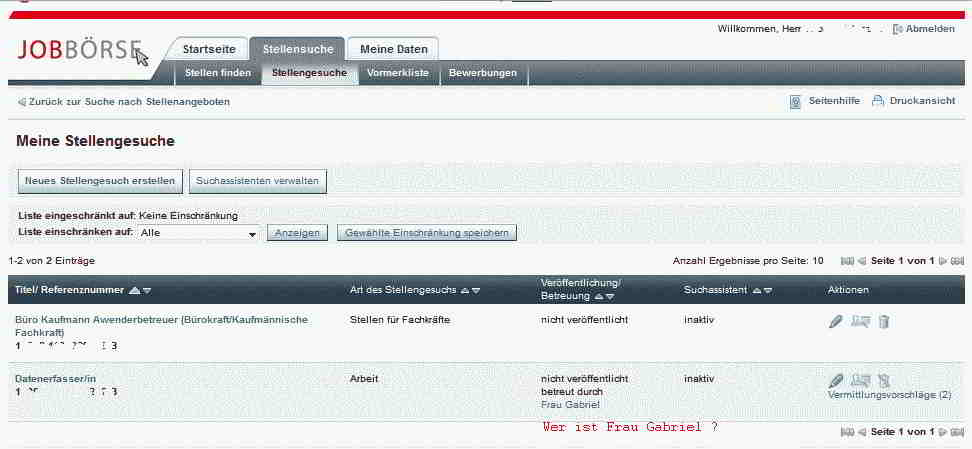
Task: Open the Druckansicht print view
Action: tap(878, 101)
